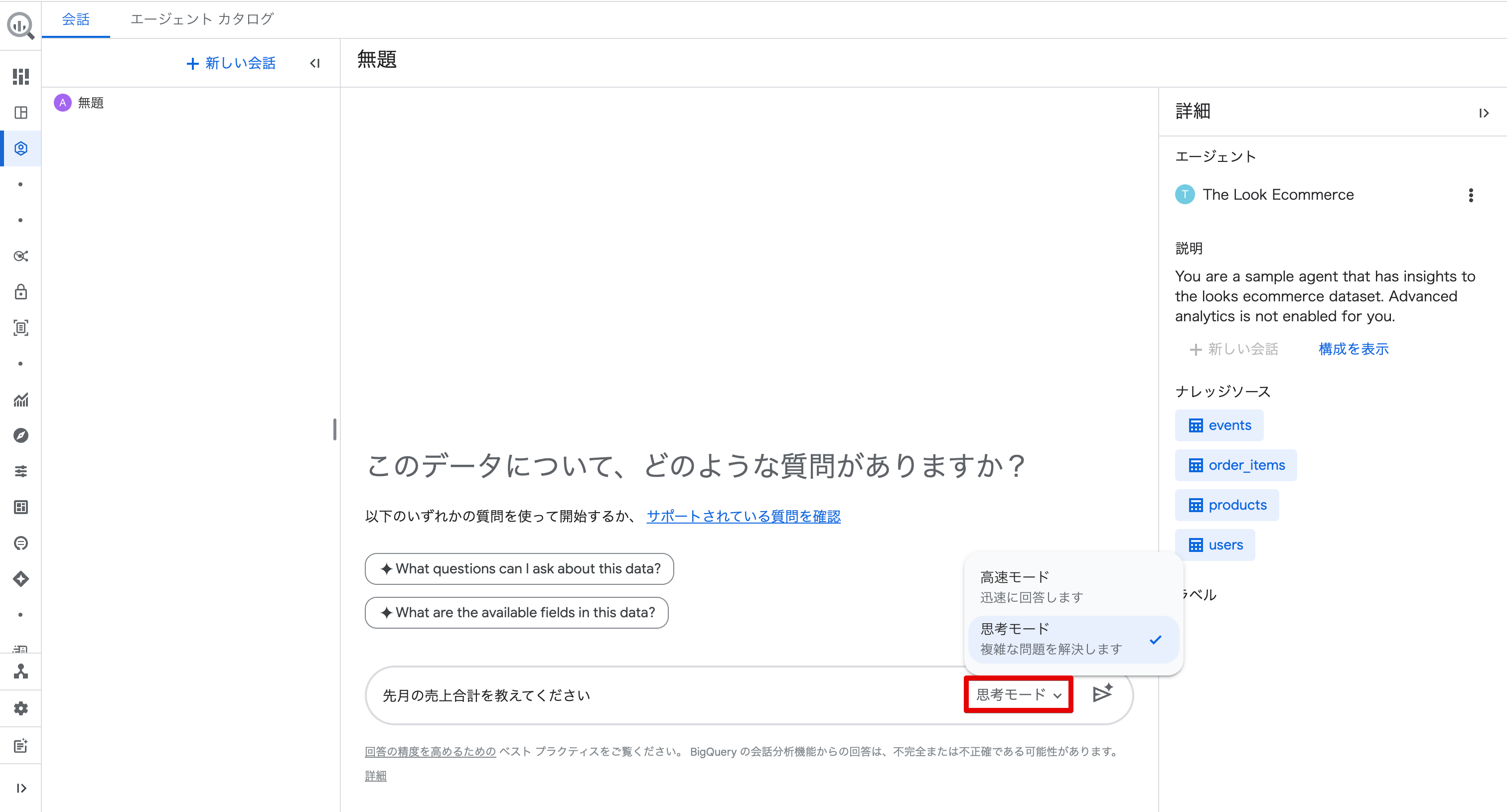
Task: Open the settings gear icon near sidebar bottom
Action: pyautogui.click(x=20, y=708)
